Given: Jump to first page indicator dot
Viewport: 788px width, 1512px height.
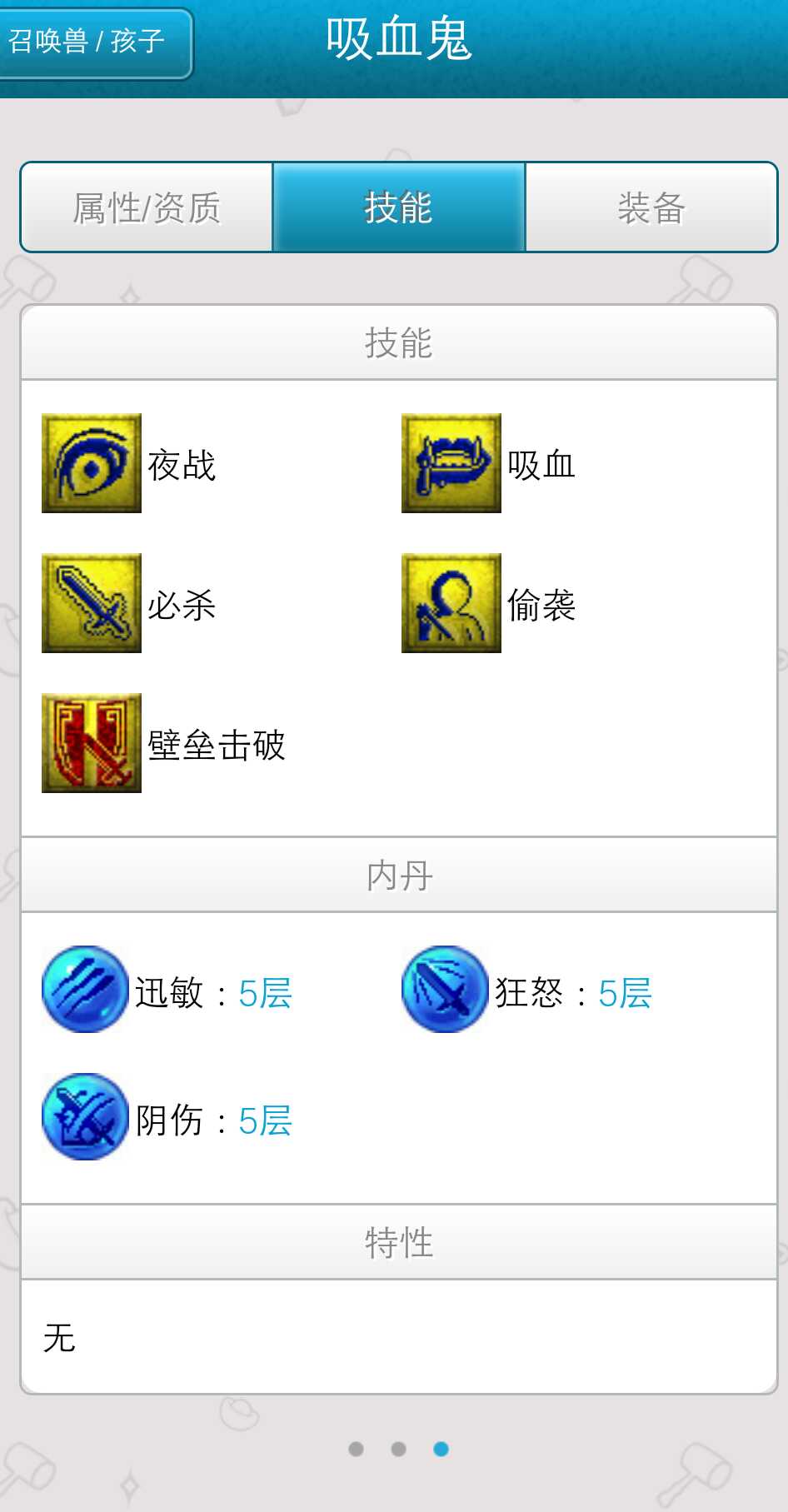Looking at the screenshot, I should pyautogui.click(x=356, y=1449).
